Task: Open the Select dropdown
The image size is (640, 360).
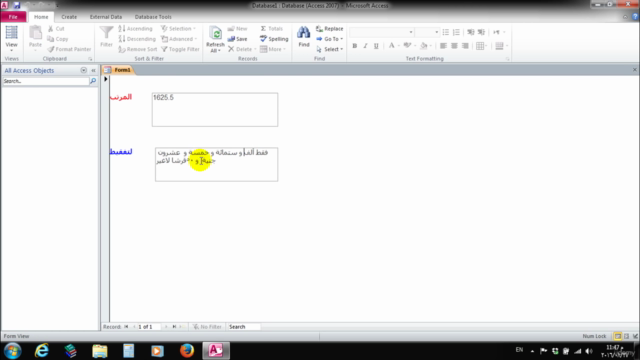Action: (329, 49)
